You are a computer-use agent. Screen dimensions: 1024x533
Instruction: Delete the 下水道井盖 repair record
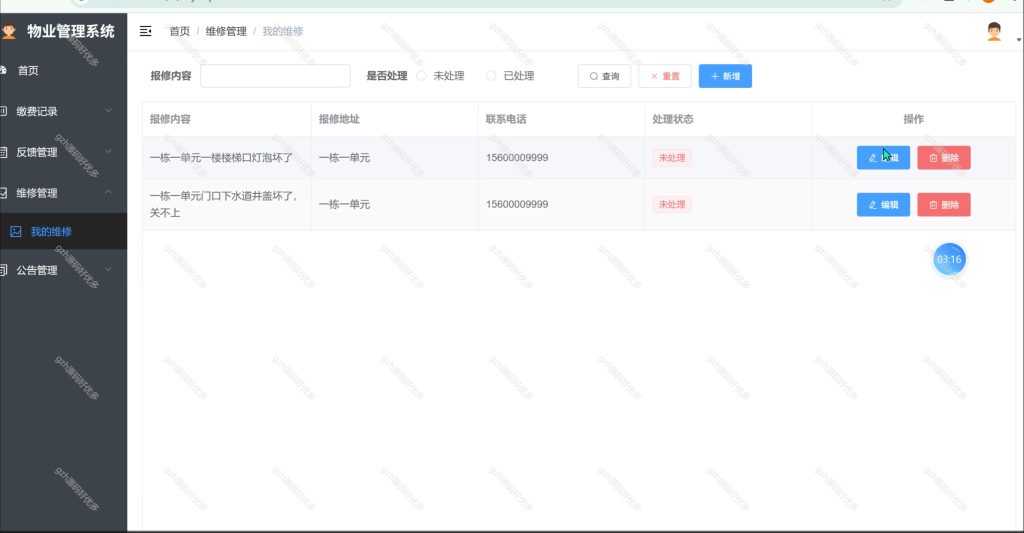click(x=944, y=204)
